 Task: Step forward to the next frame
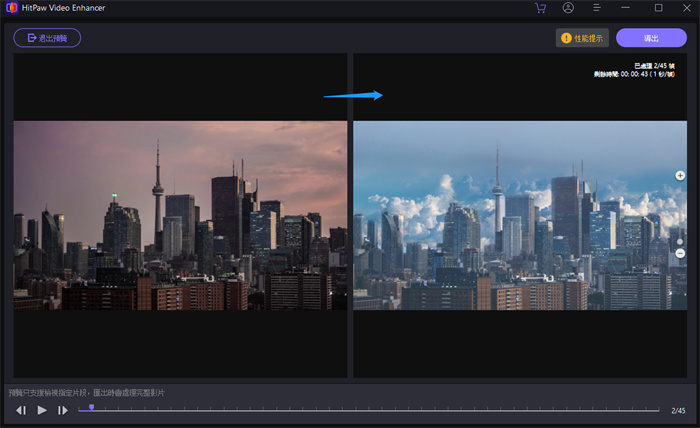(x=62, y=410)
